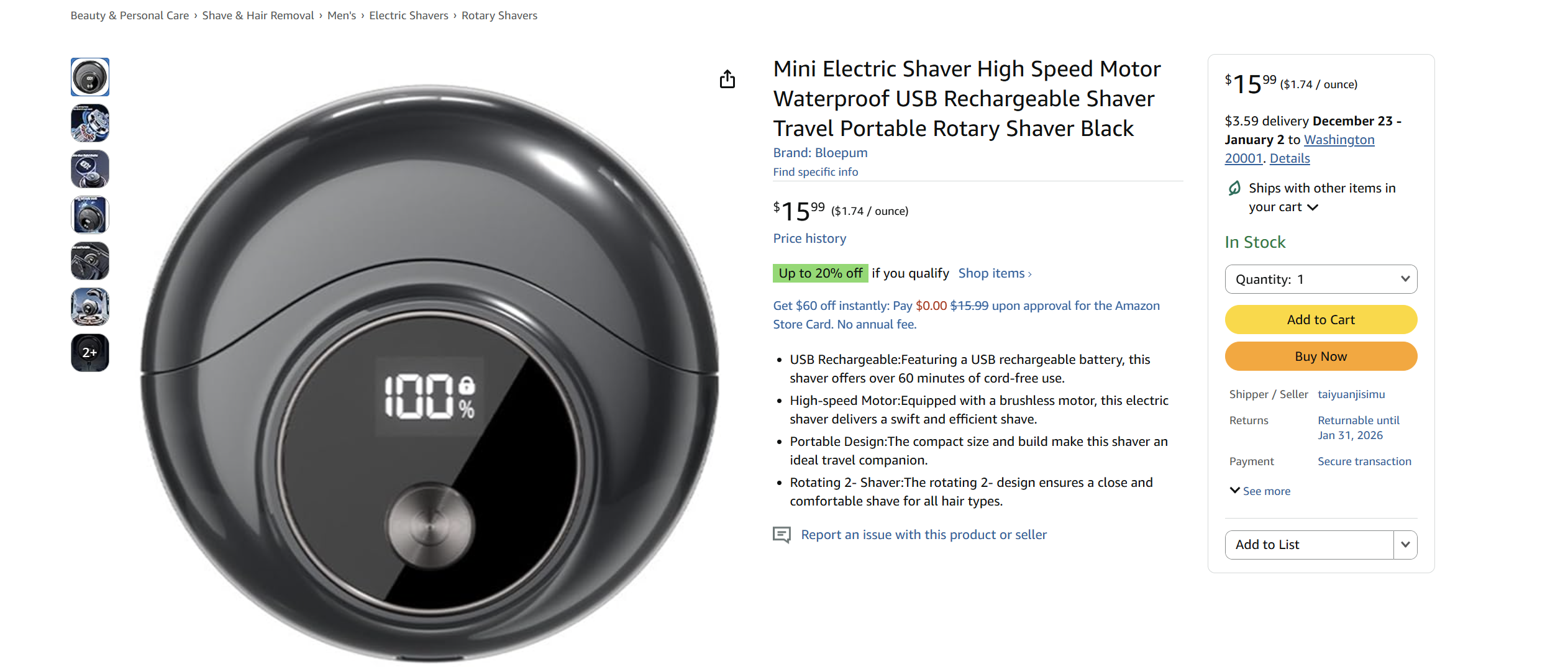1568x667 pixels.
Task: Click the share icon next to the product title
Action: click(727, 79)
